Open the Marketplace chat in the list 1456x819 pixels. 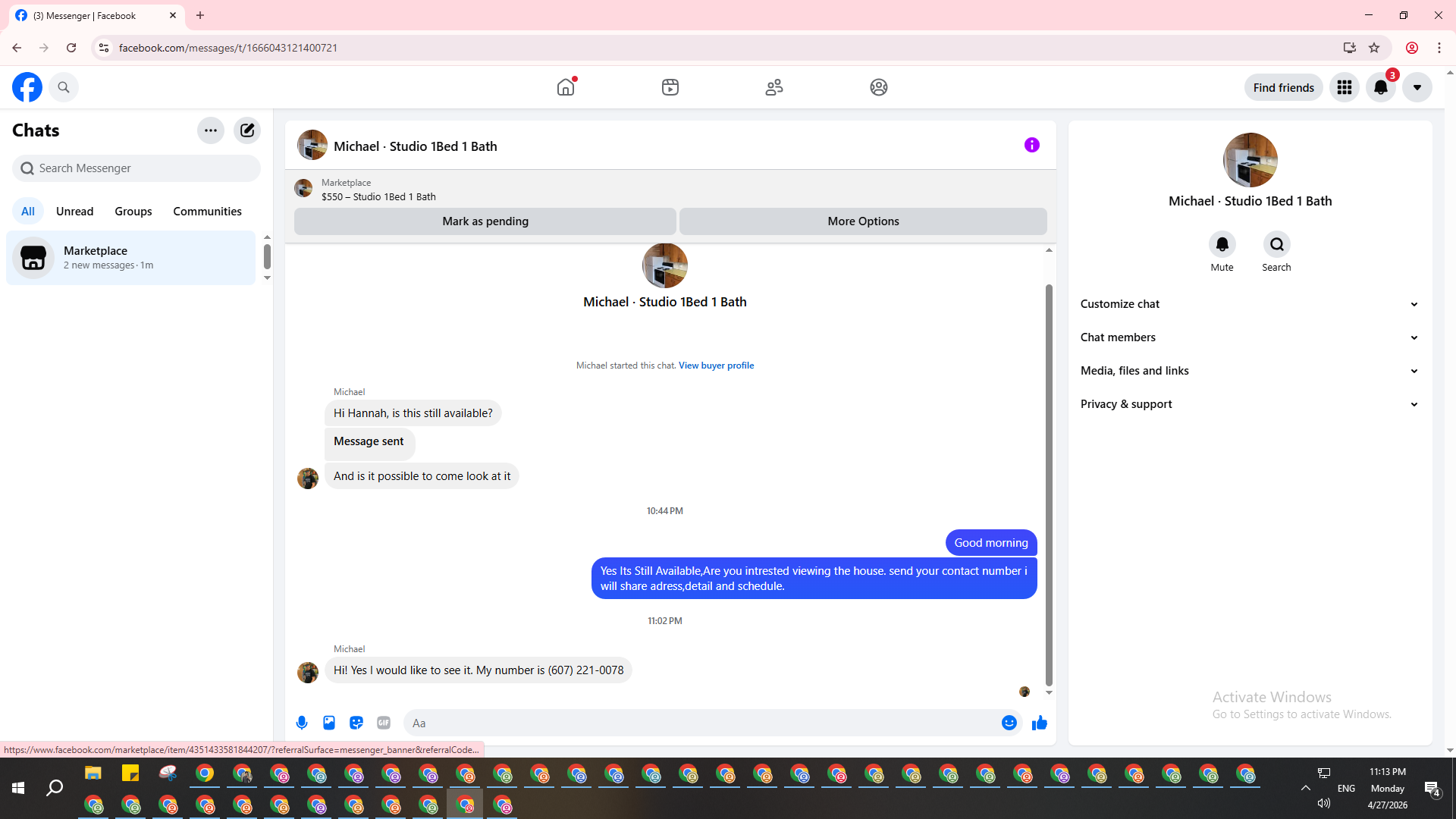click(131, 258)
